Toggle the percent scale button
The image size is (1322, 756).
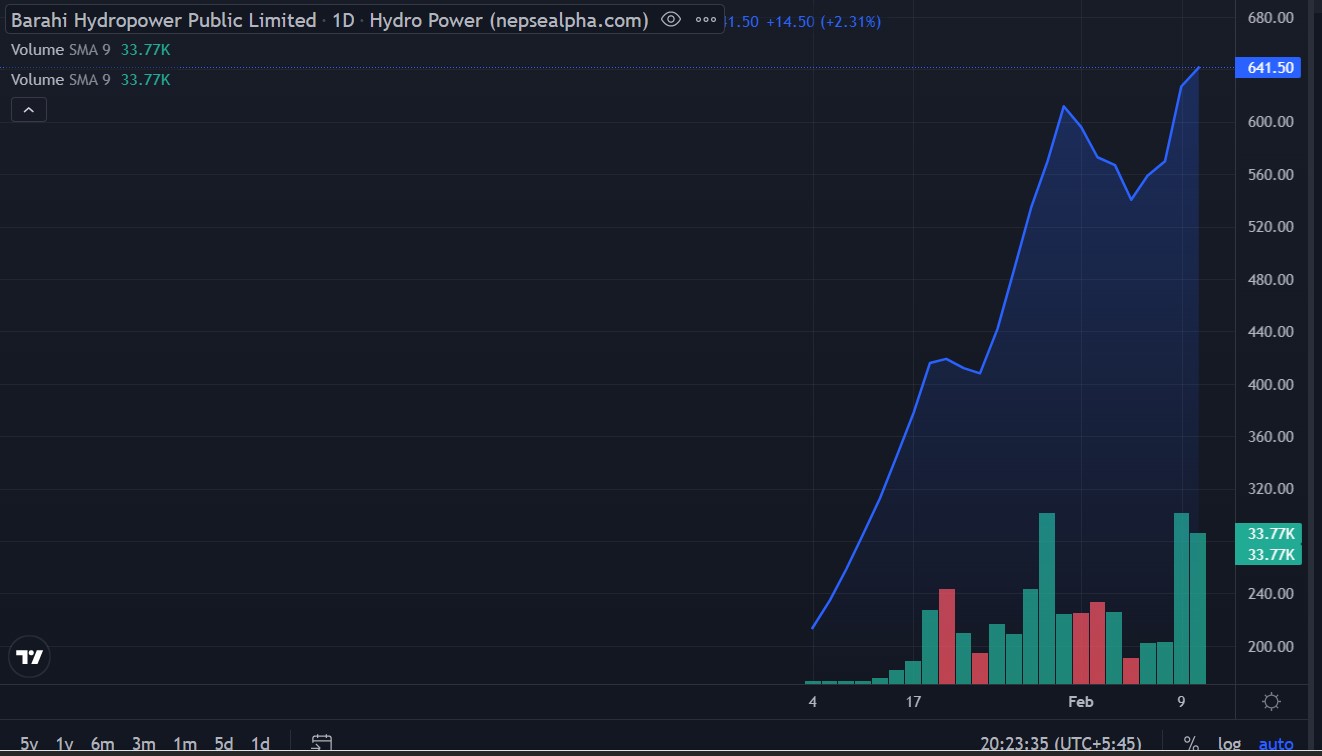coord(1191,744)
